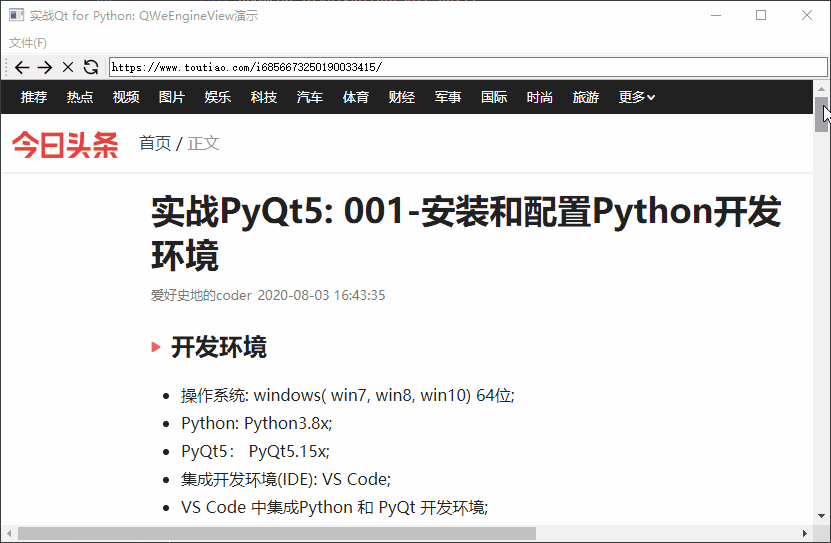Click the Python3.8x list item
The width and height of the screenshot is (831, 543).
tap(257, 423)
